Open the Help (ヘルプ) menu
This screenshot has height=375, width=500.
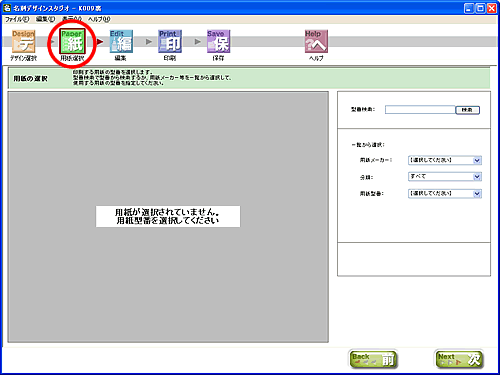tap(99, 19)
